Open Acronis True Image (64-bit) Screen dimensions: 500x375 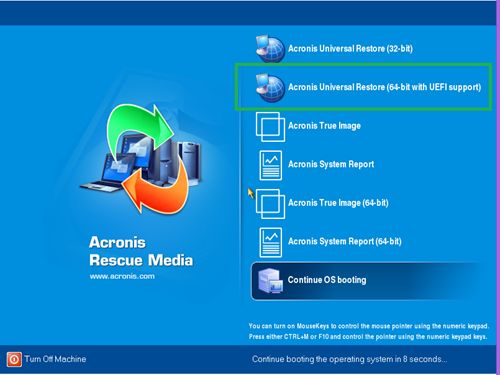click(x=338, y=203)
